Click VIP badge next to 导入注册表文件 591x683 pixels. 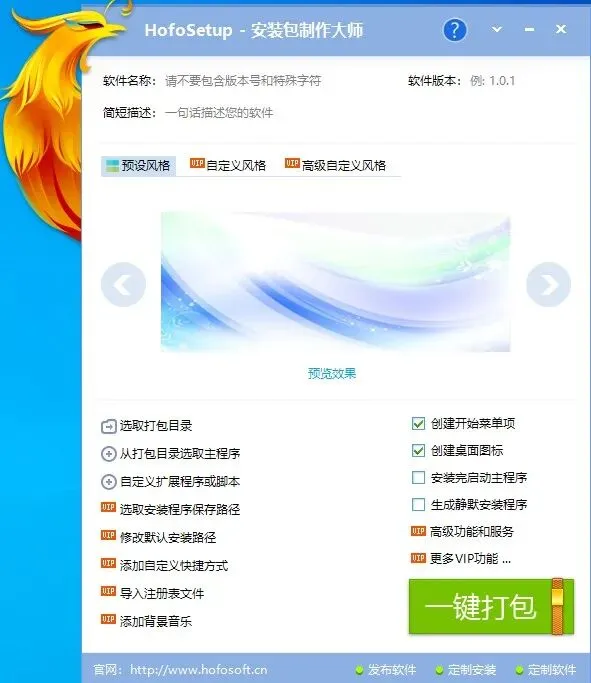[x=108, y=592]
